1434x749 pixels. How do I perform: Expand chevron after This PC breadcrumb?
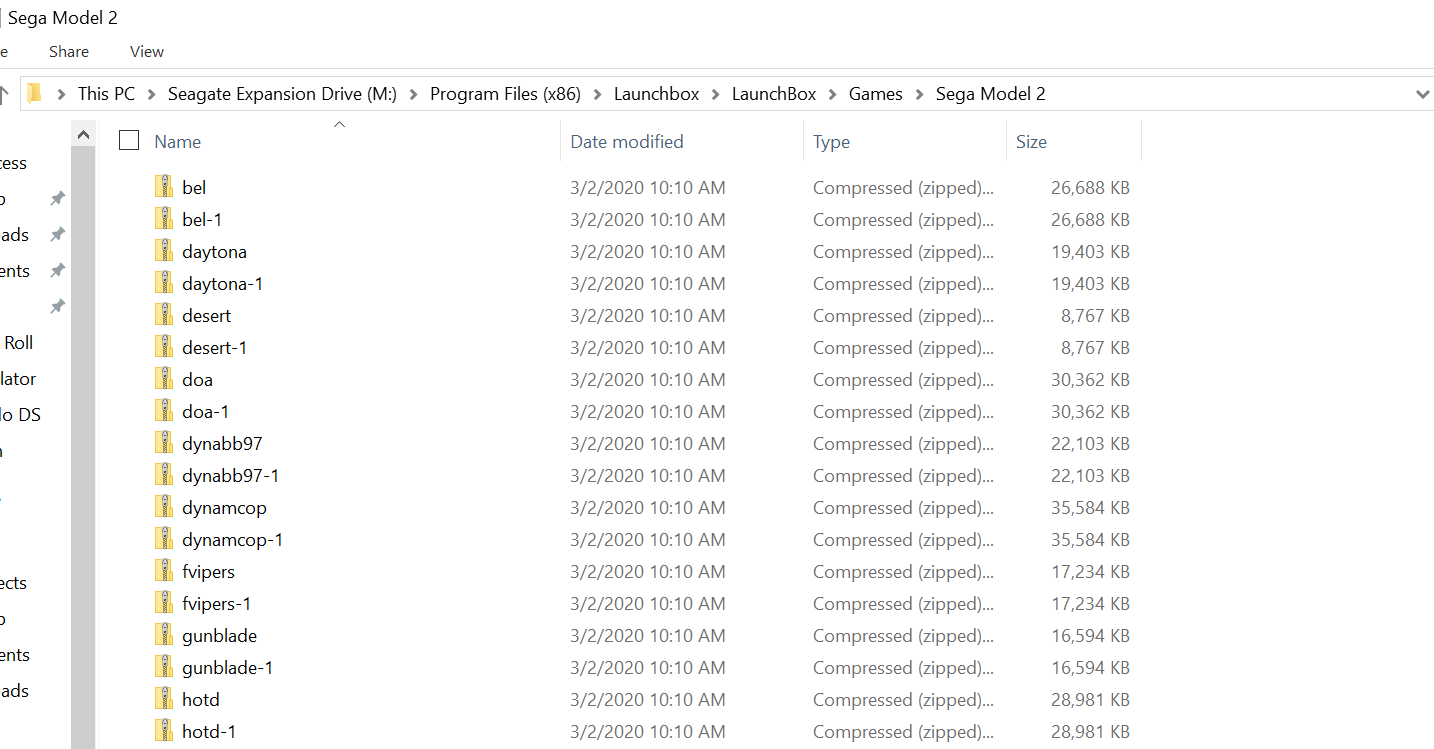(x=151, y=94)
